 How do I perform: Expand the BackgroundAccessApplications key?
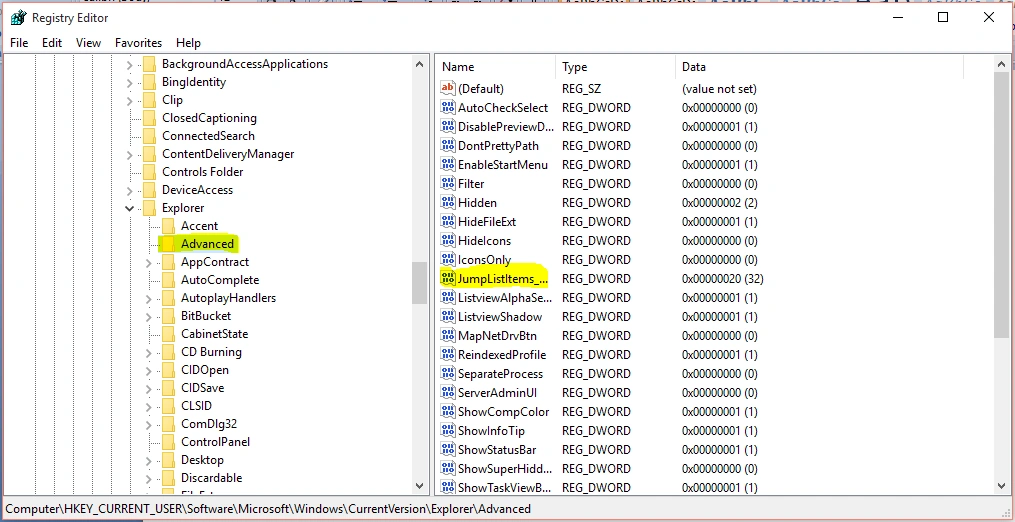(x=129, y=64)
